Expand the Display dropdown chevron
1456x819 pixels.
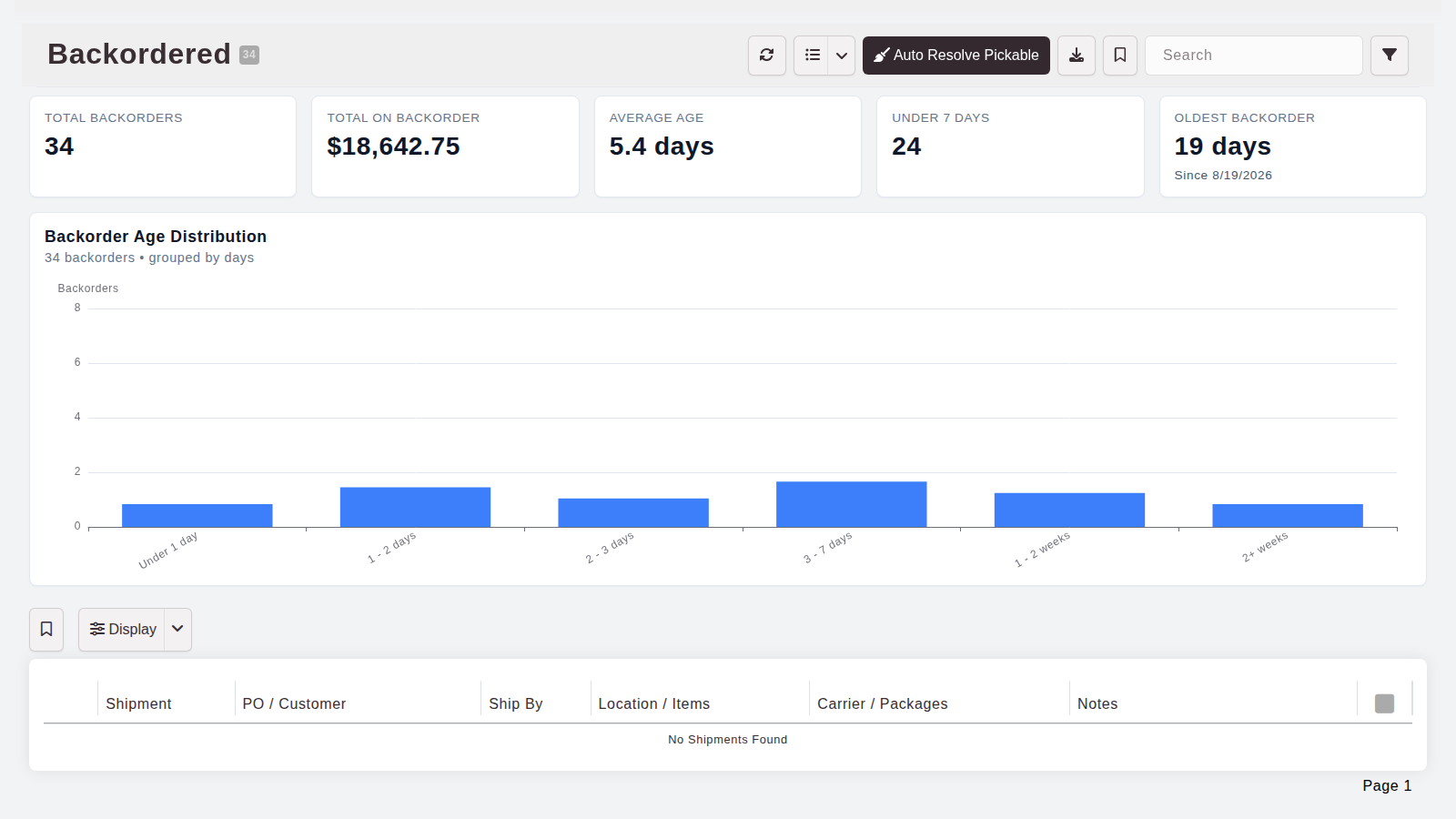click(x=178, y=630)
